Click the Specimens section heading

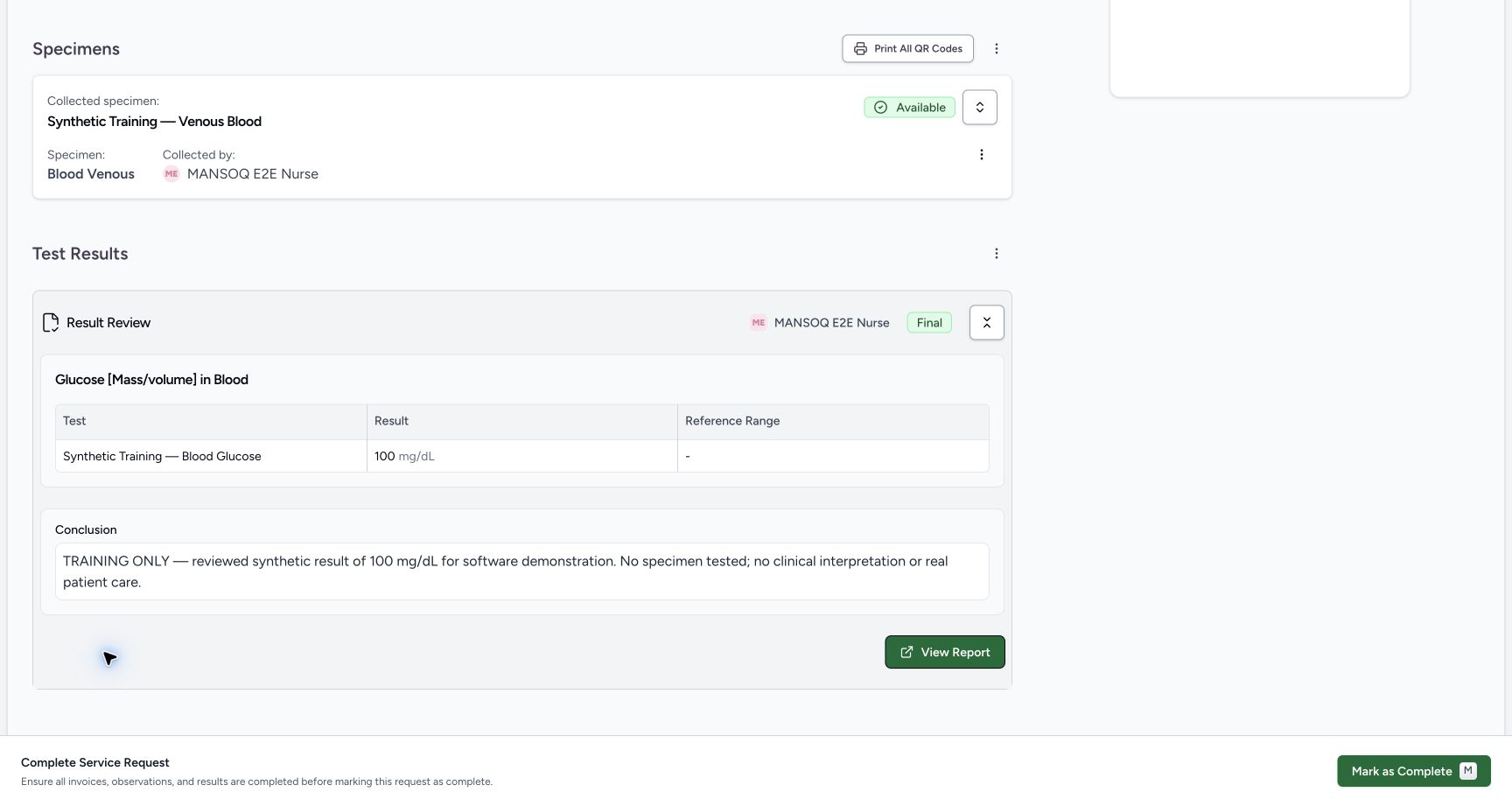tap(76, 49)
